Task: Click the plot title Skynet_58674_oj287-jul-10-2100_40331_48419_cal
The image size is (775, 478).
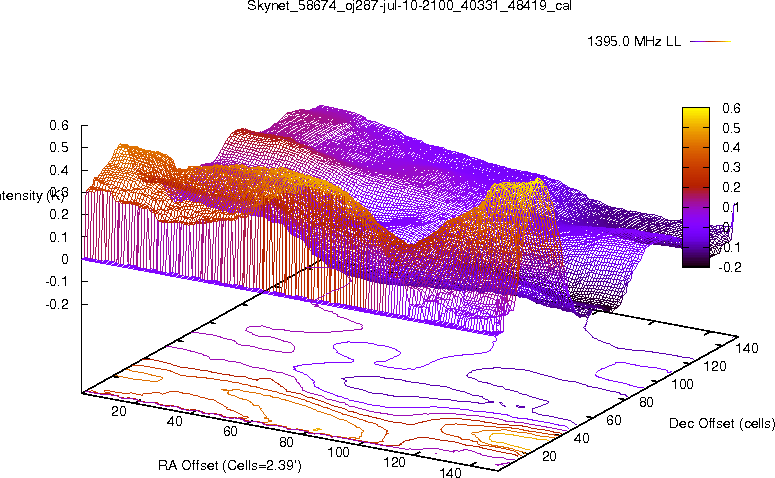Action: click(409, 6)
